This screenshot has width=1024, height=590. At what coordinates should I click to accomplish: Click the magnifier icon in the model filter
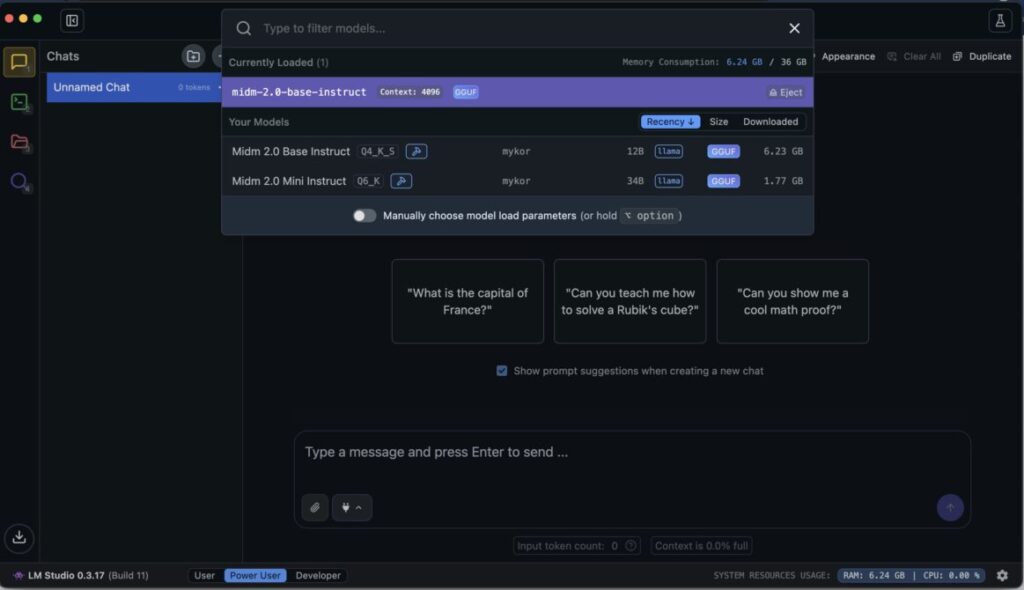tap(244, 28)
